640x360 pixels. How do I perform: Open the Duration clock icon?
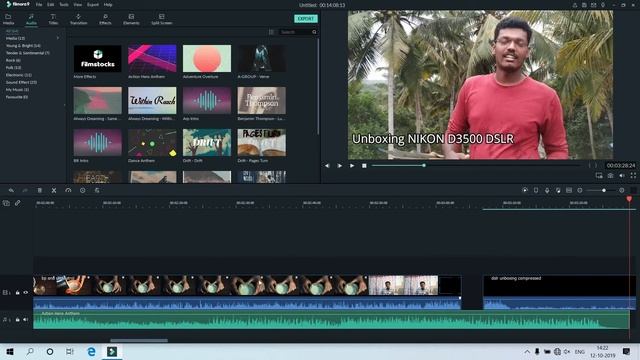(82, 190)
